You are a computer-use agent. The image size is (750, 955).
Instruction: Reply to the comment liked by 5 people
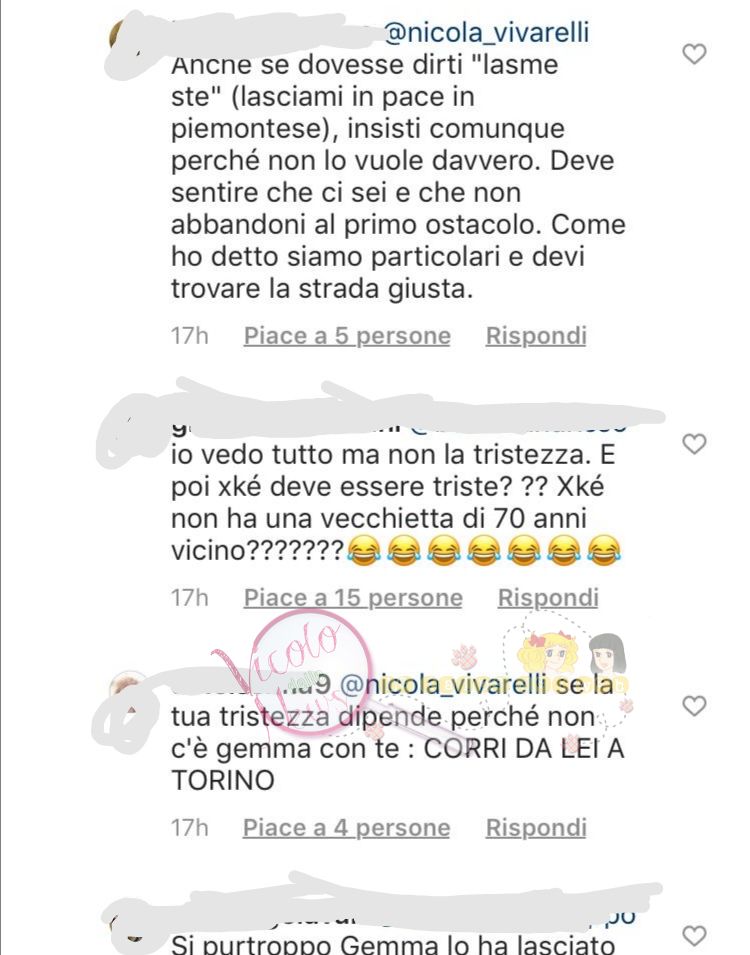click(536, 336)
